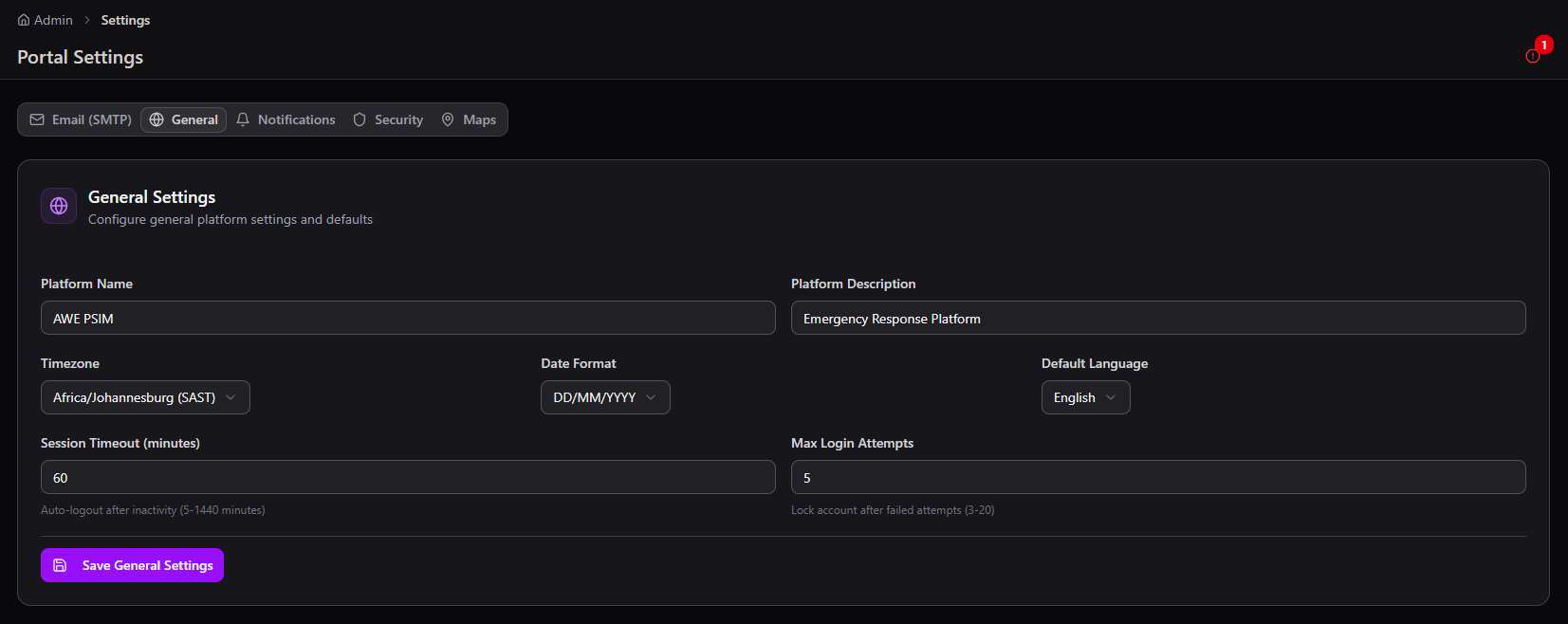Focus the Platform Name input field

point(408,318)
